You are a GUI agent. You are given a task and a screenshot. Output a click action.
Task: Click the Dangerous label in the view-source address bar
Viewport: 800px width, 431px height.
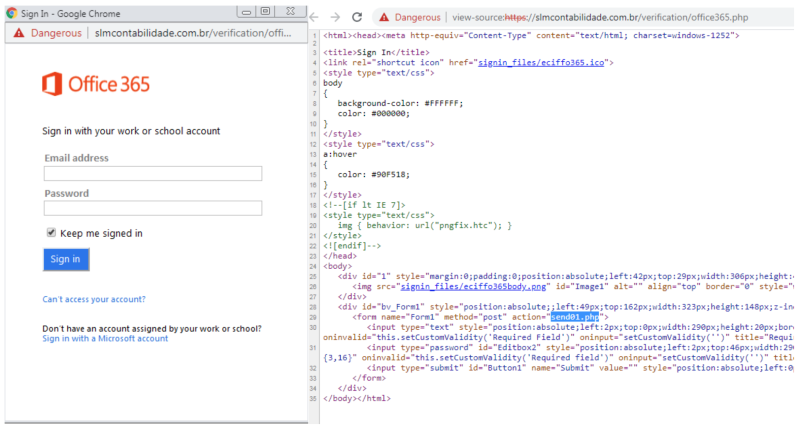pos(417,17)
